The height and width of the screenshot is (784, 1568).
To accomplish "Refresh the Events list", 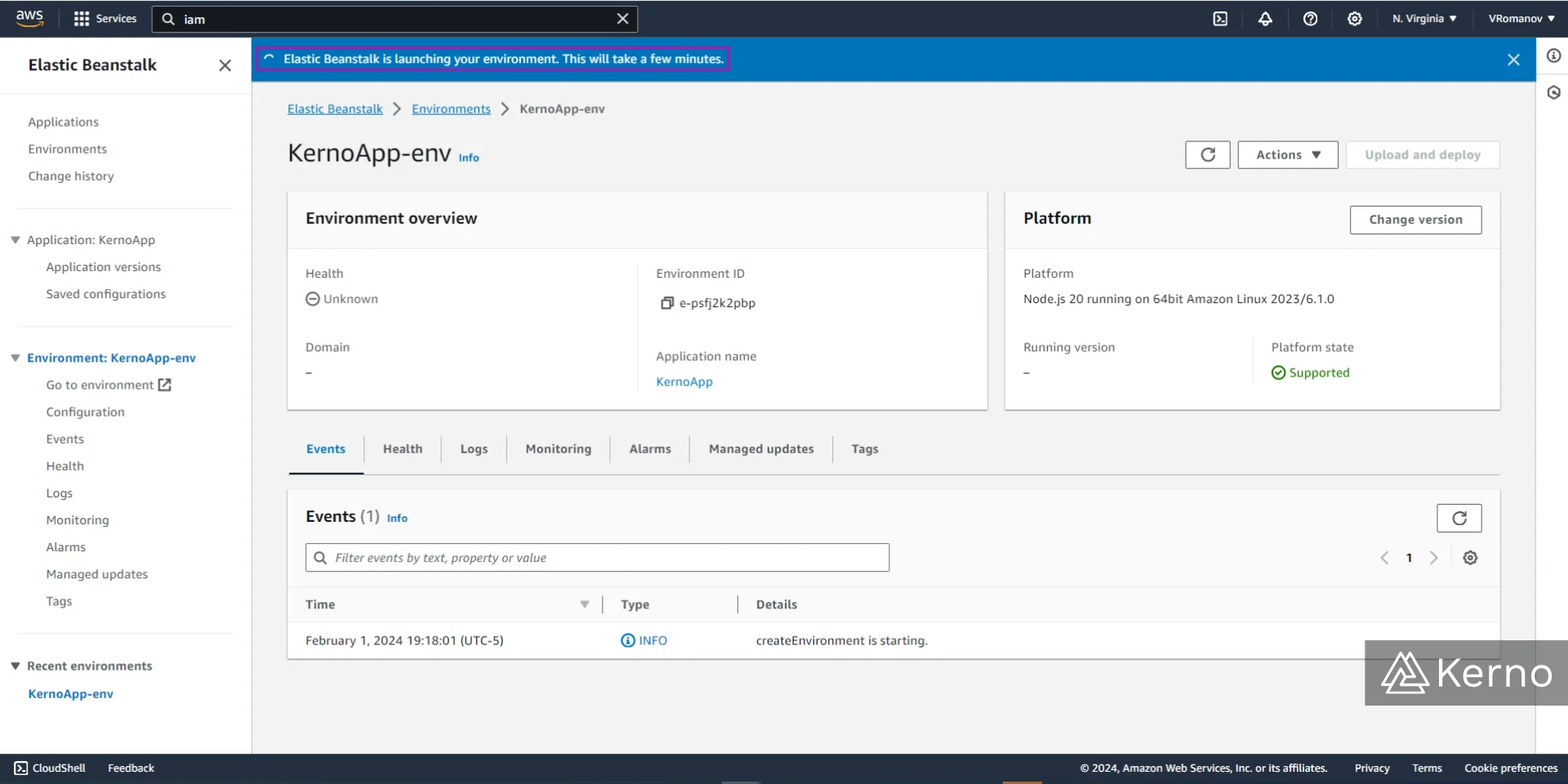I will tap(1459, 518).
